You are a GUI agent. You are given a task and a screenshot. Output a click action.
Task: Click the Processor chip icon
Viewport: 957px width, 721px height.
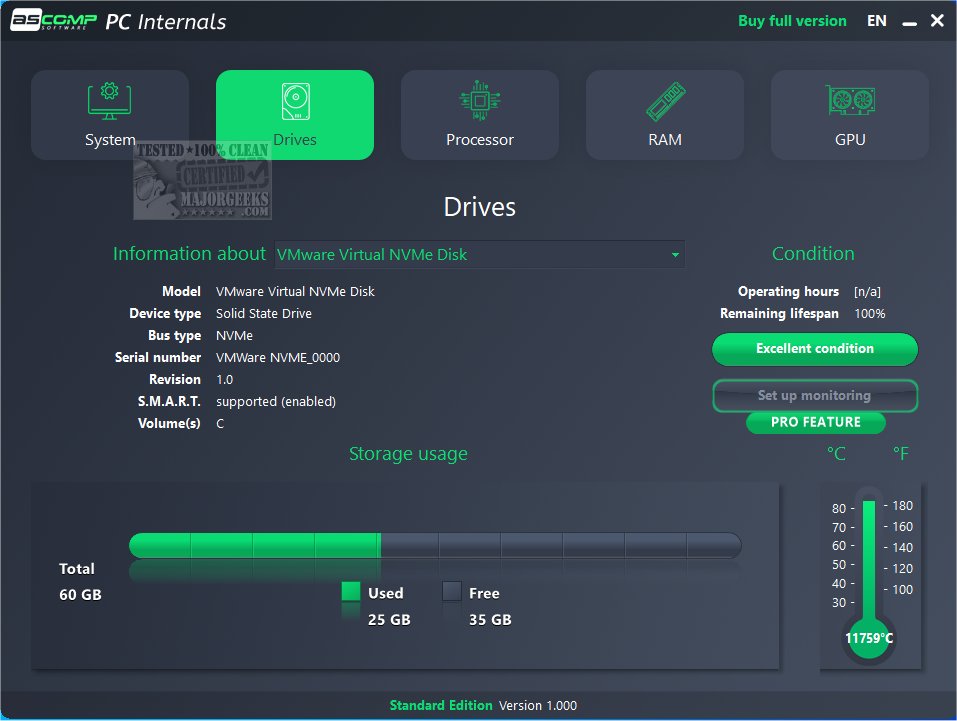[x=480, y=100]
